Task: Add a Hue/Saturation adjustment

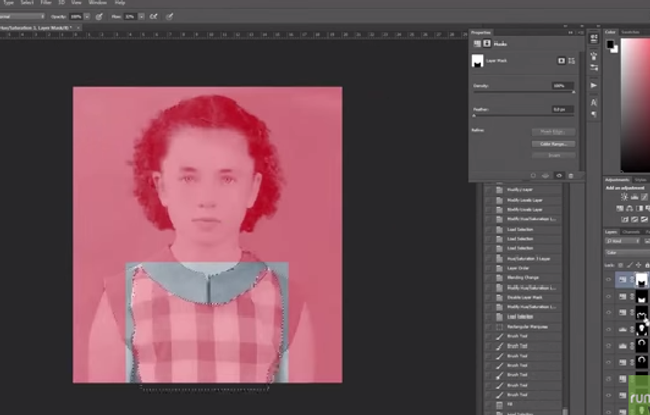Action: [x=620, y=209]
